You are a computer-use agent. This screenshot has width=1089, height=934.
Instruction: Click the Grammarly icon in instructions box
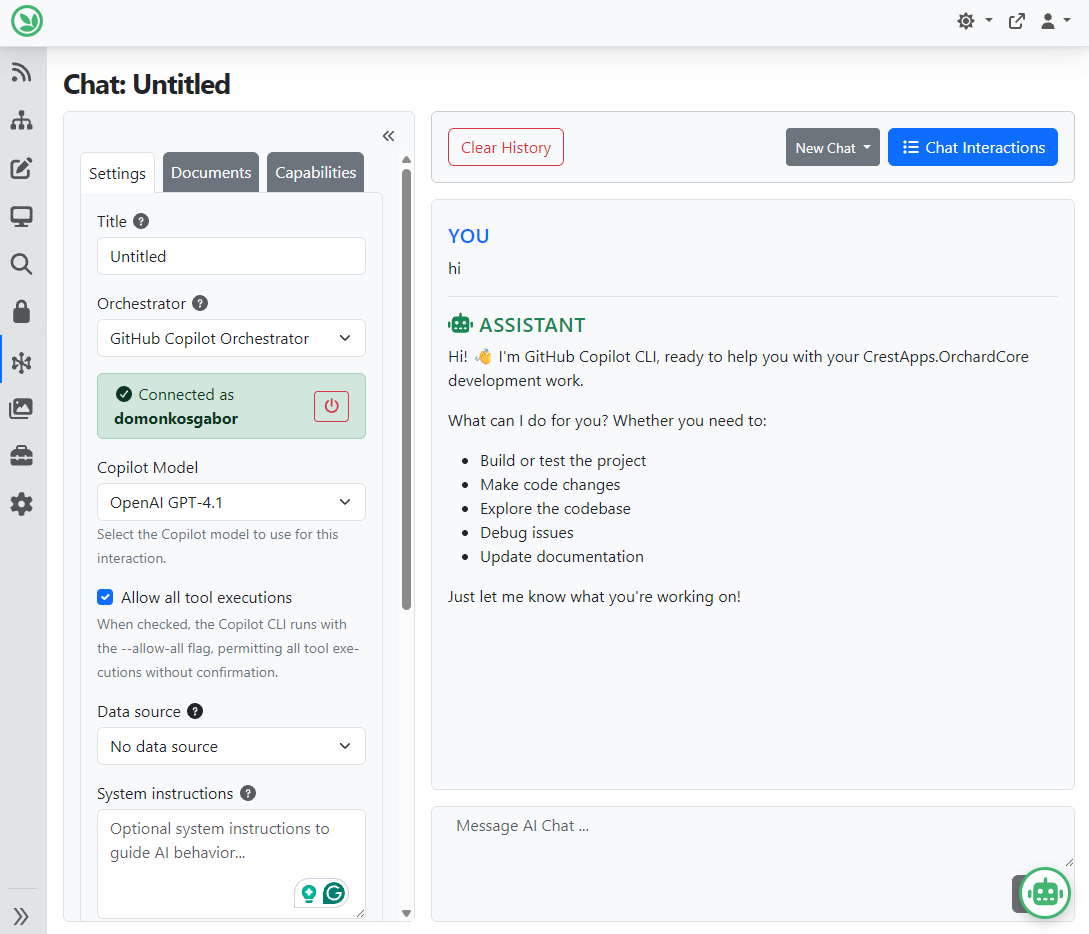[x=334, y=893]
